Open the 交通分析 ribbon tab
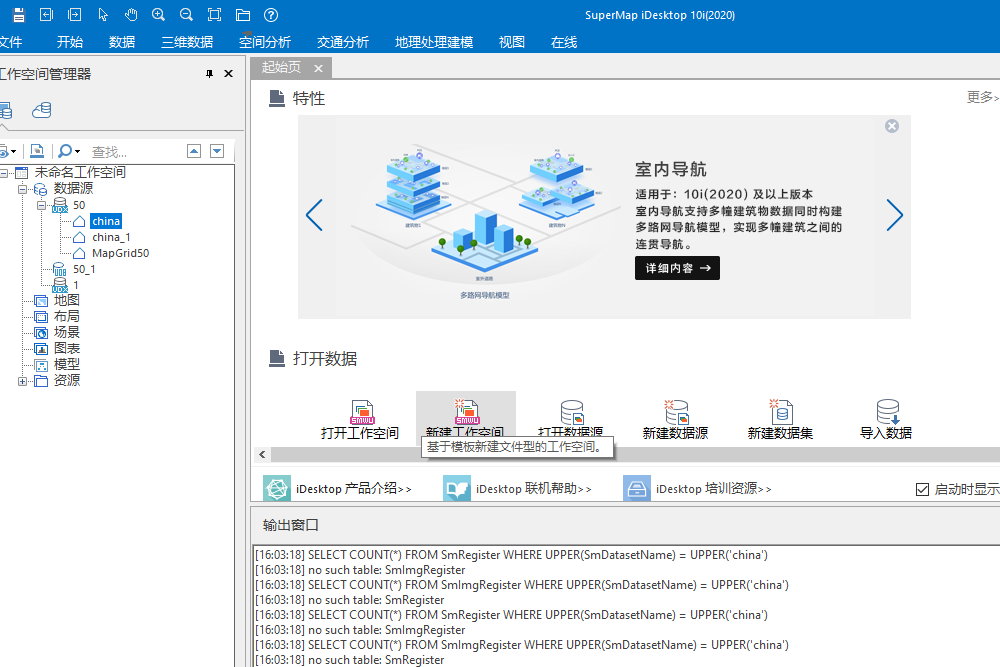This screenshot has width=1000, height=667. point(342,42)
